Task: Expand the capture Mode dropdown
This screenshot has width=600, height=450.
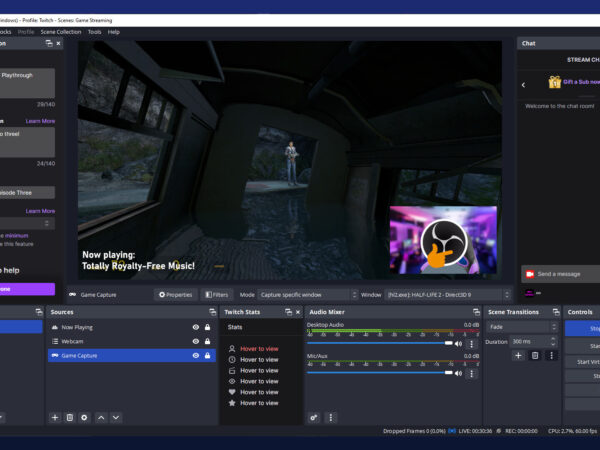Action: (x=307, y=295)
